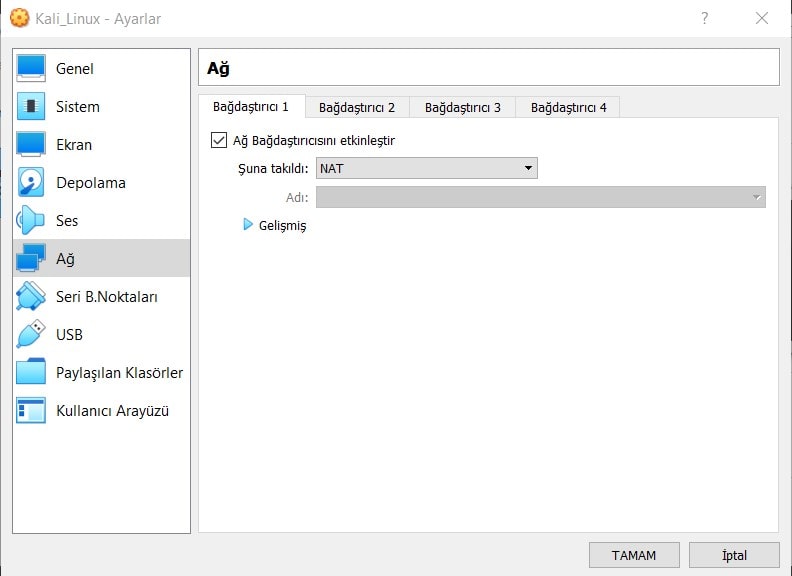Select the Depolama label in sidebar

(x=91, y=183)
